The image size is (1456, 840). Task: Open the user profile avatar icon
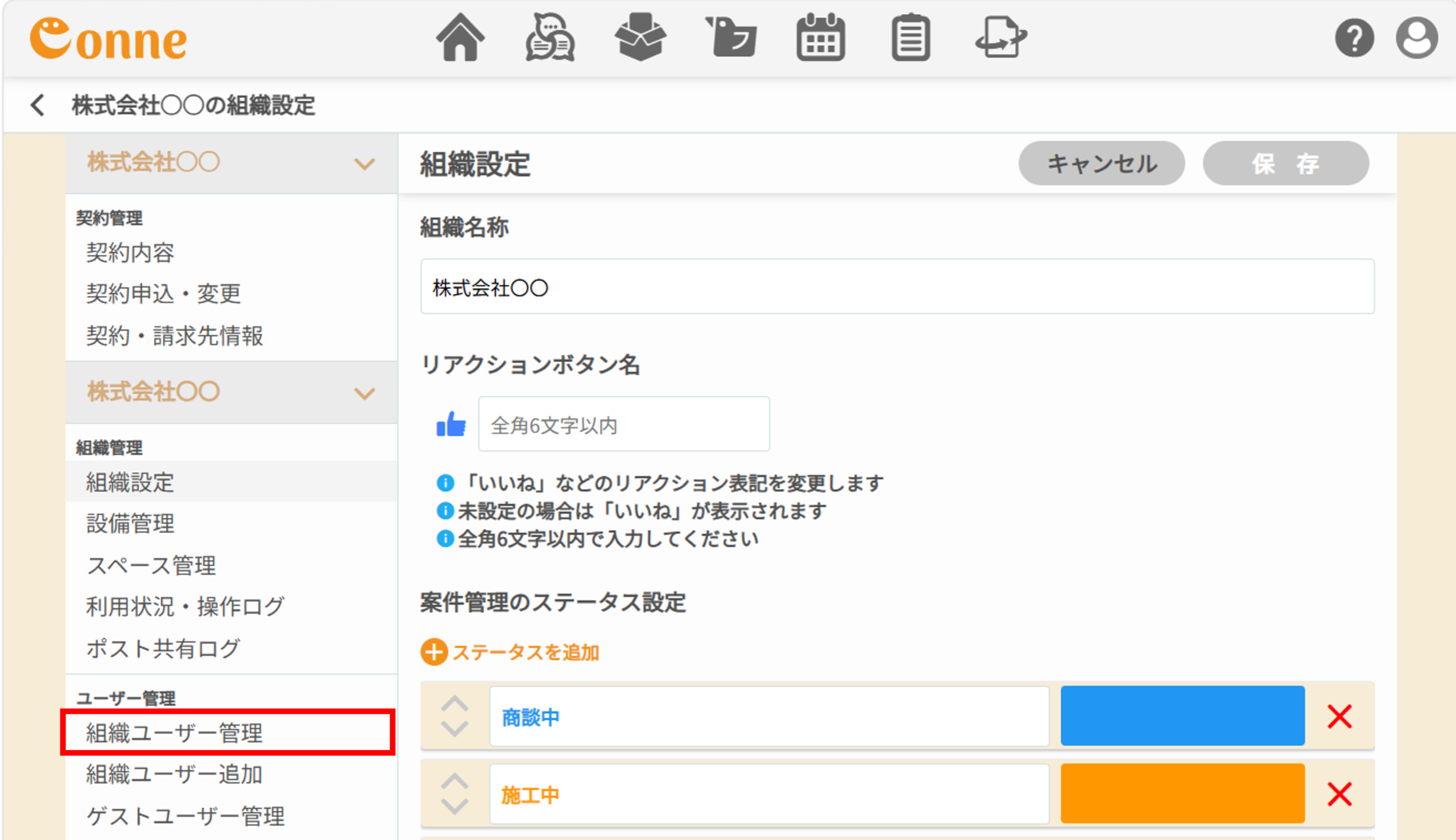click(x=1417, y=38)
